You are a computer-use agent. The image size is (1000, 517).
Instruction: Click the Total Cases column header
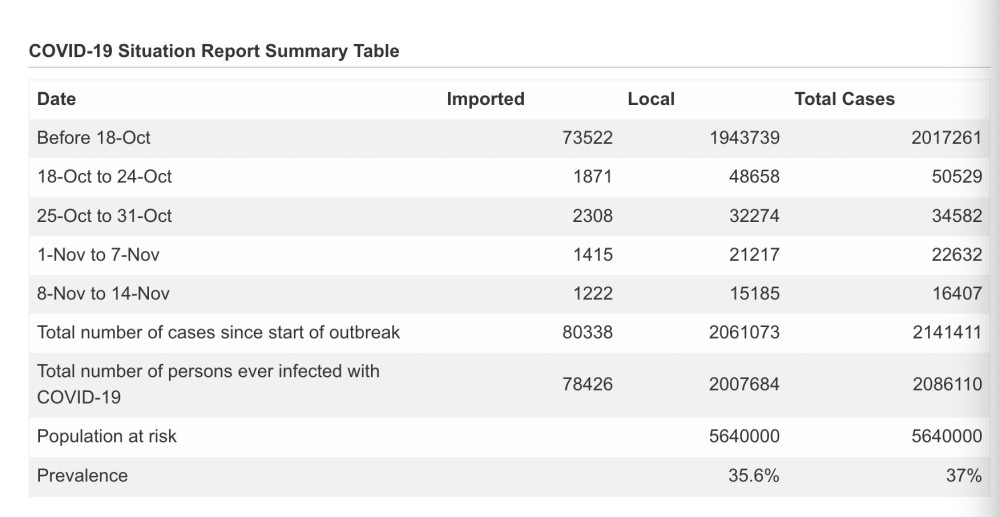click(x=844, y=99)
